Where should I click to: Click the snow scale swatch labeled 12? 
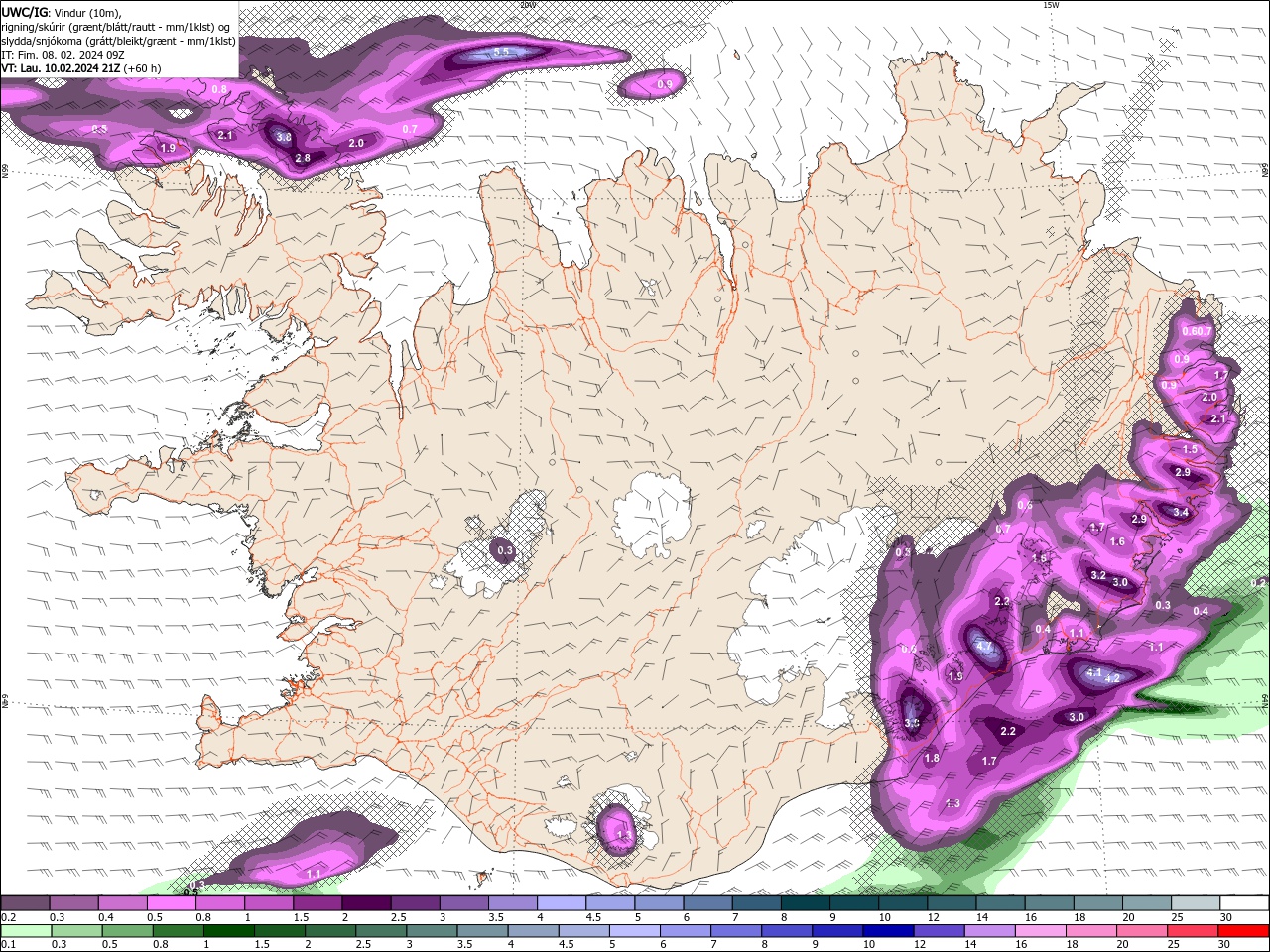(952, 903)
